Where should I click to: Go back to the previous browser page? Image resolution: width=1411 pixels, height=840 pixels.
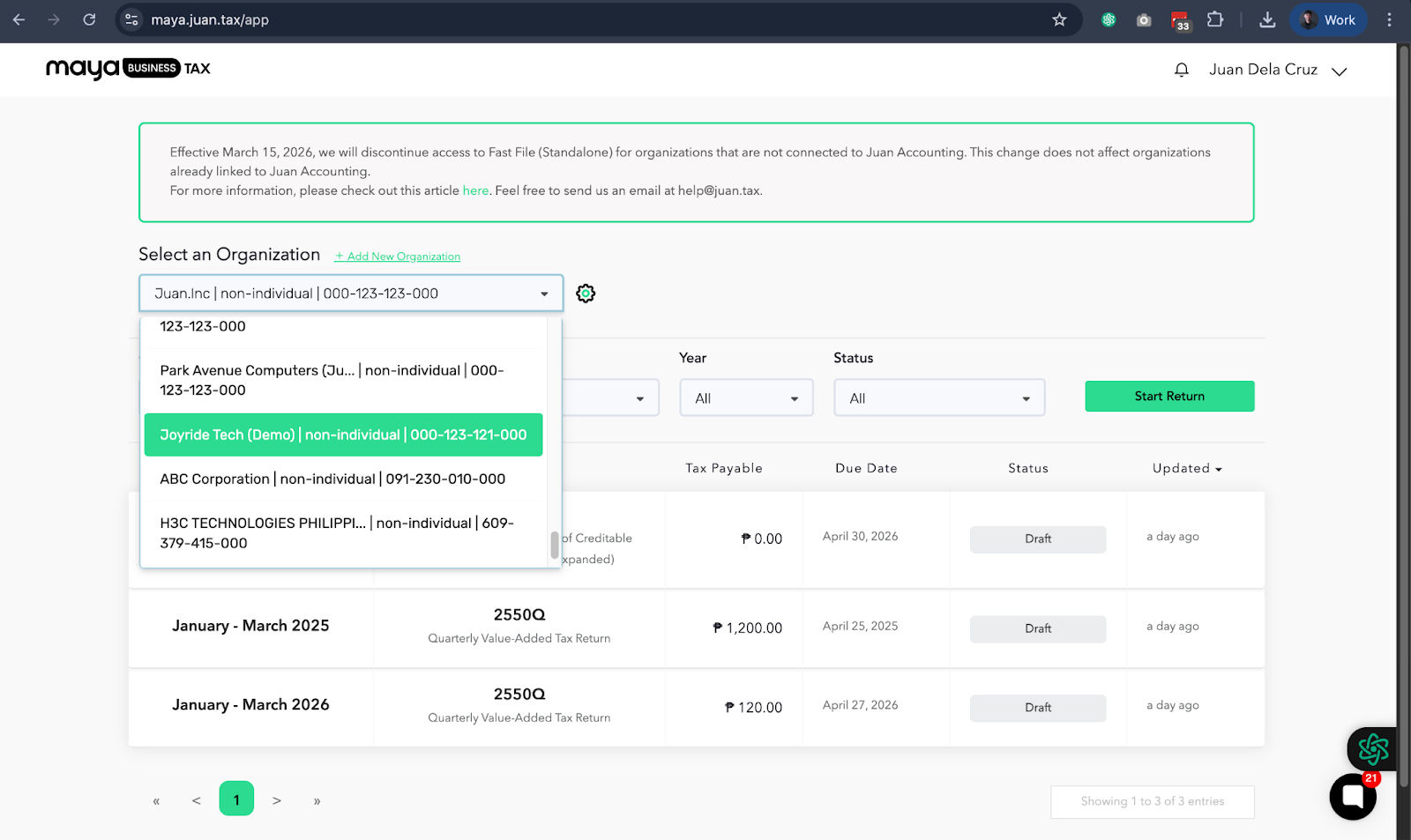(x=19, y=19)
